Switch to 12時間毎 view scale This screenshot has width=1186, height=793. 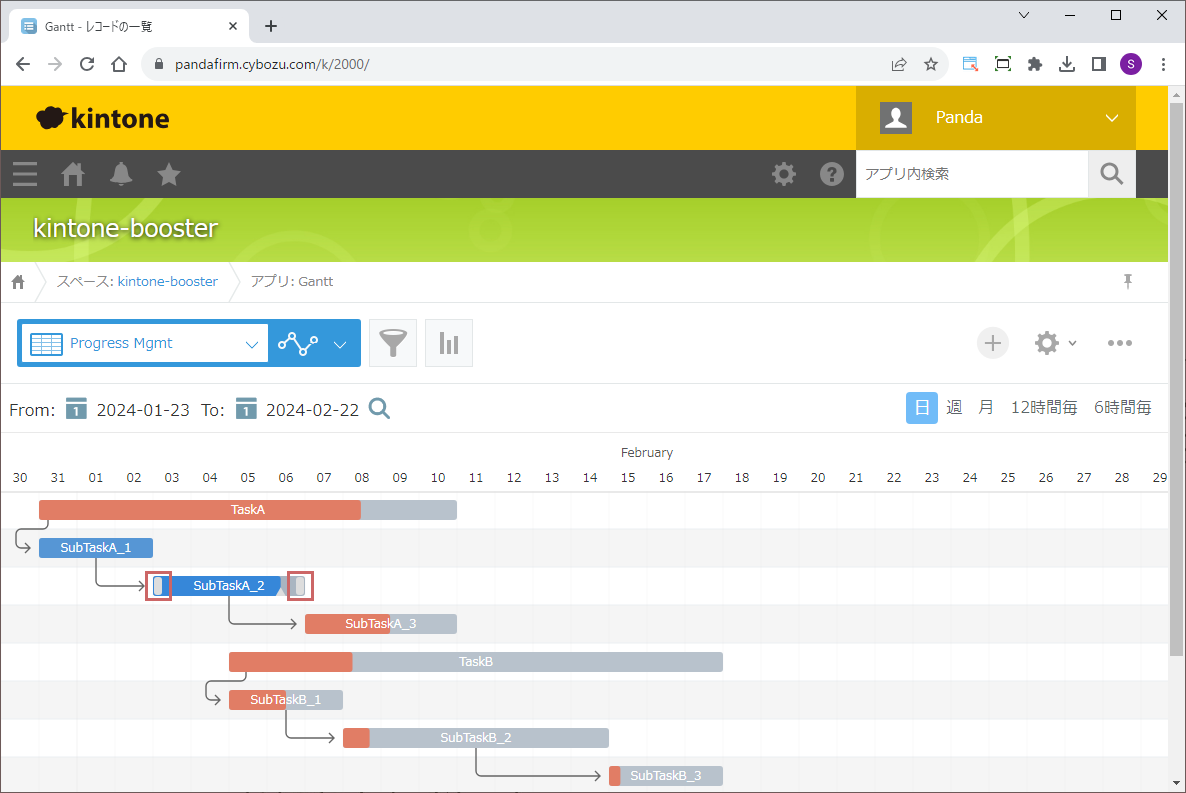(1043, 408)
